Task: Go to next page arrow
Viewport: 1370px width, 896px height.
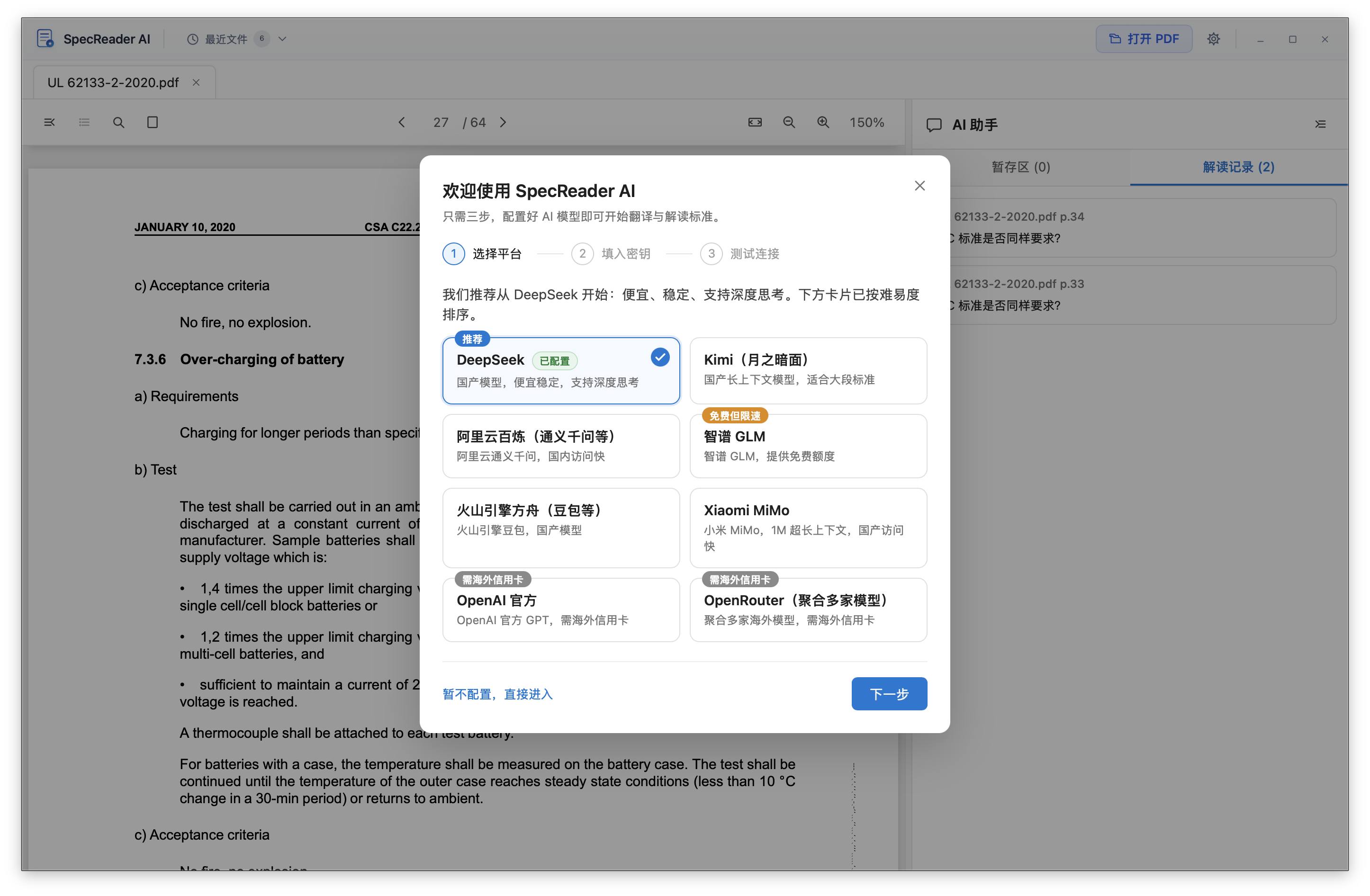Action: tap(503, 122)
